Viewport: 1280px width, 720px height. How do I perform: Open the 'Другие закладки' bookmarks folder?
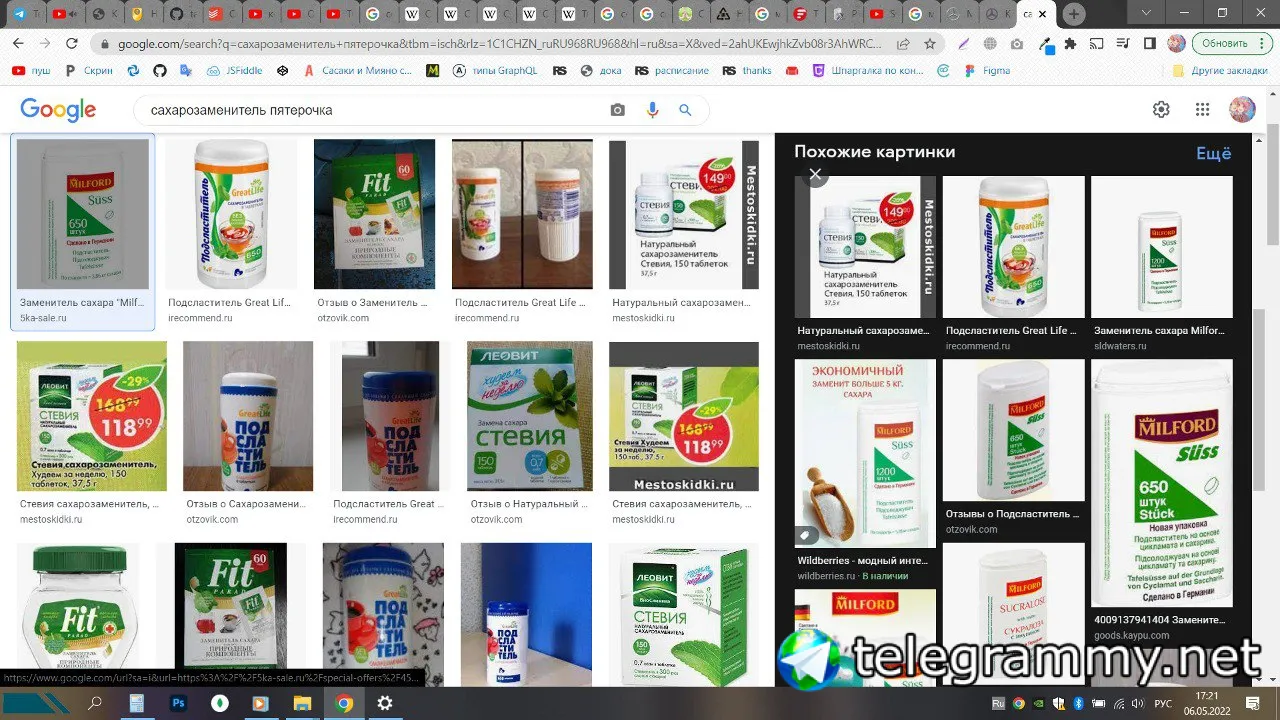tap(1220, 71)
